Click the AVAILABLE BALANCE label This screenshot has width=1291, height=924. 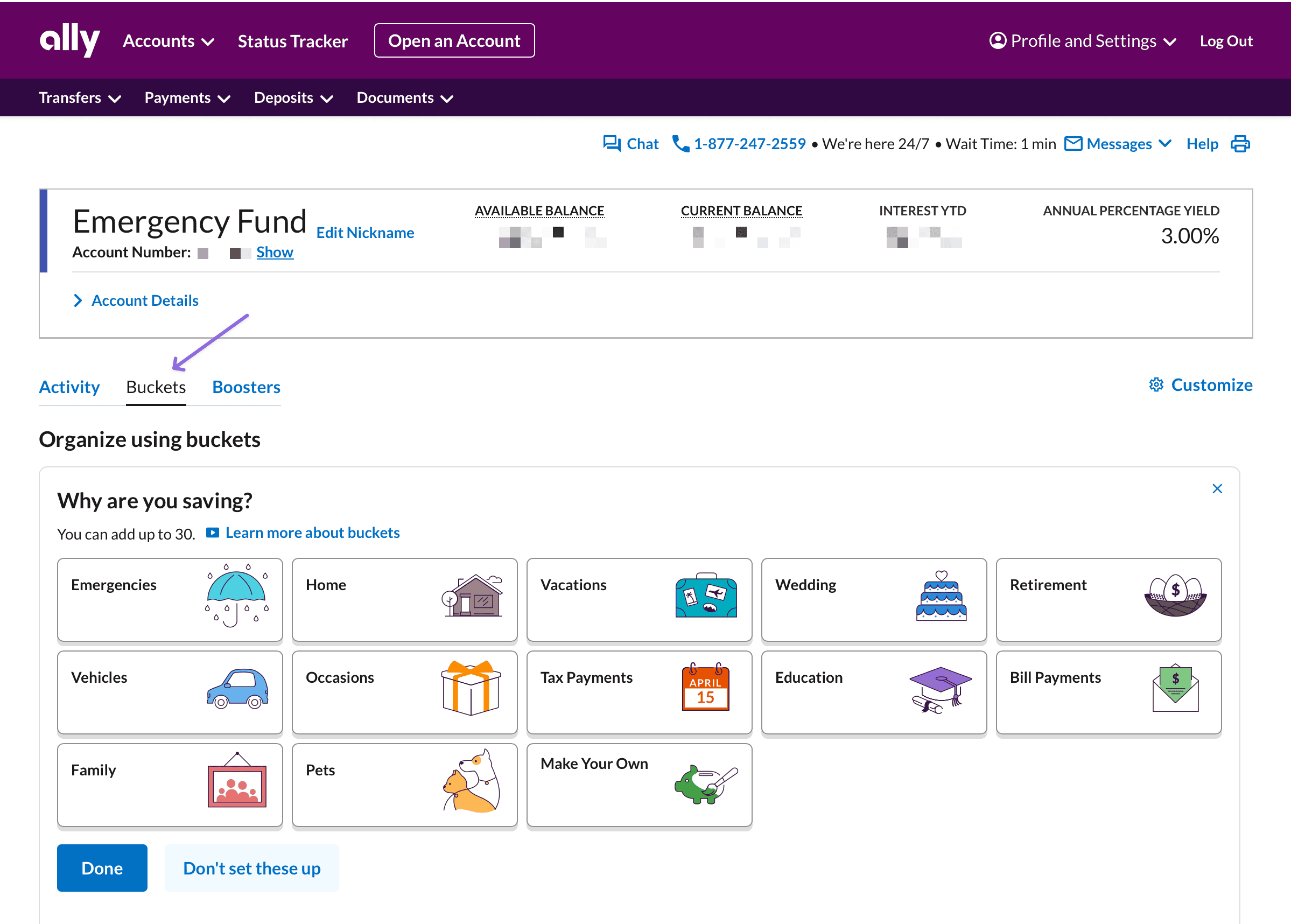tap(540, 211)
